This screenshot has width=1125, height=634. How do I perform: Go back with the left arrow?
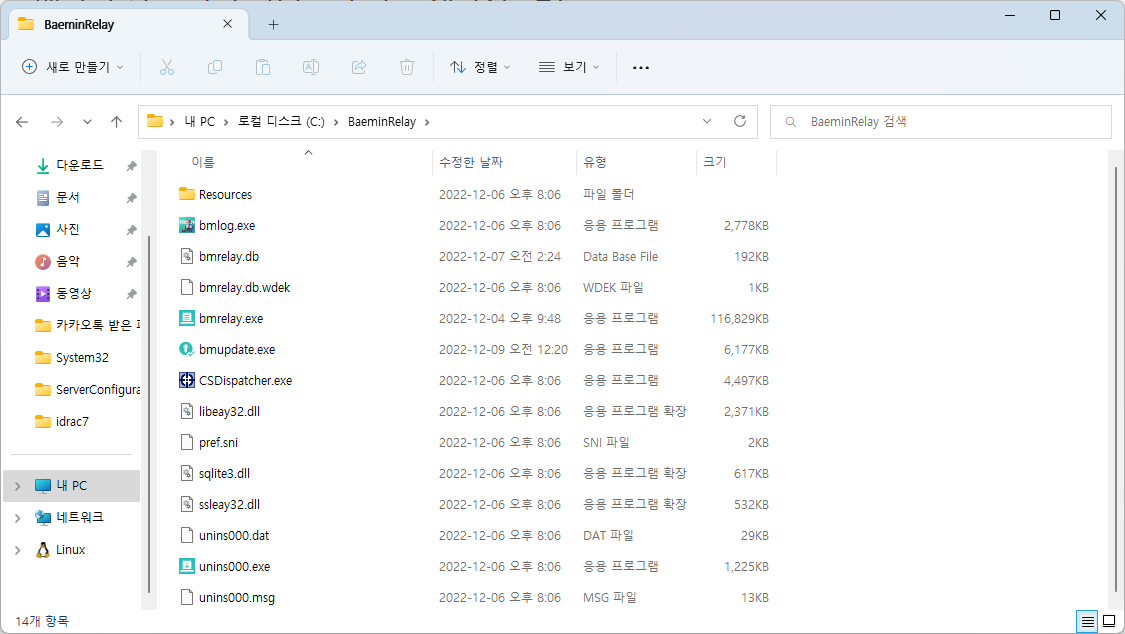[22, 122]
